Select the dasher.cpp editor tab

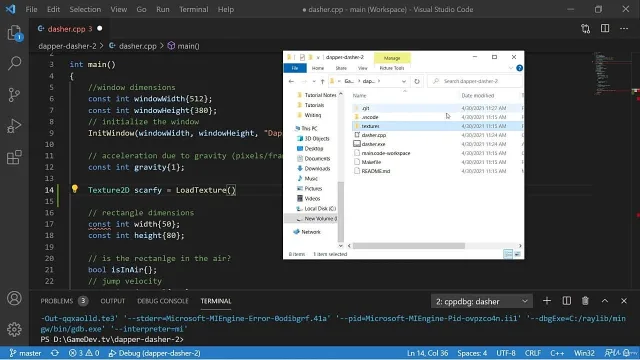(69, 29)
